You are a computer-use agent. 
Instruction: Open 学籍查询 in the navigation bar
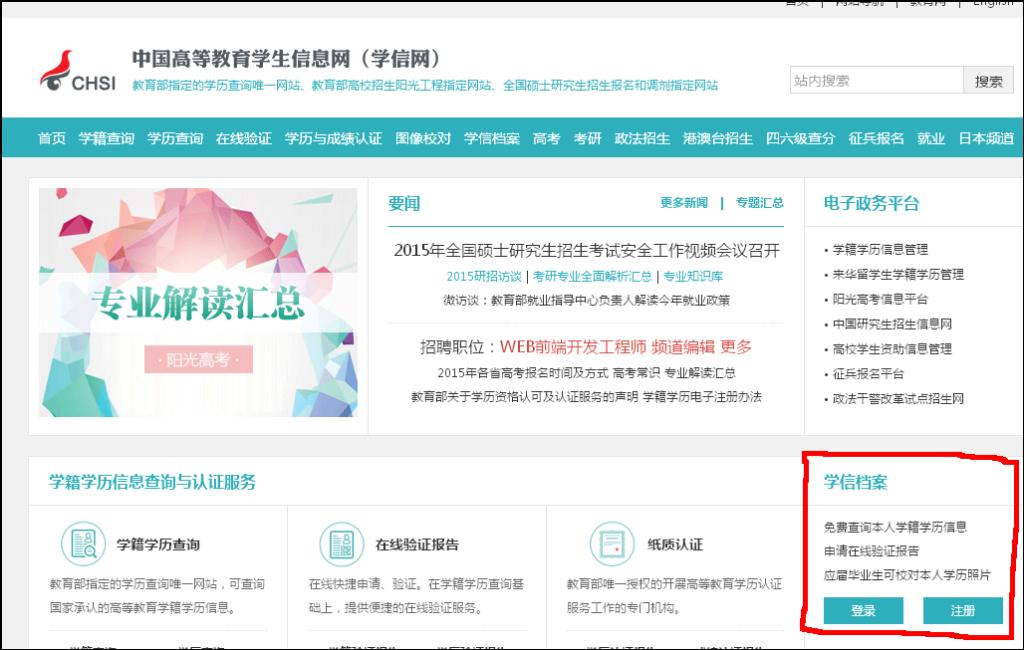click(106, 138)
